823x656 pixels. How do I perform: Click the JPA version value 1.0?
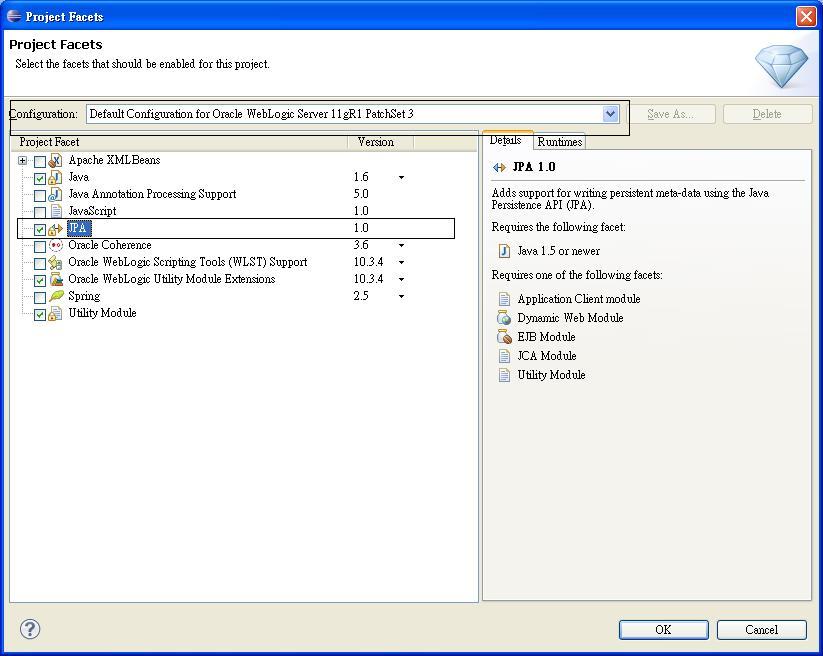point(361,228)
